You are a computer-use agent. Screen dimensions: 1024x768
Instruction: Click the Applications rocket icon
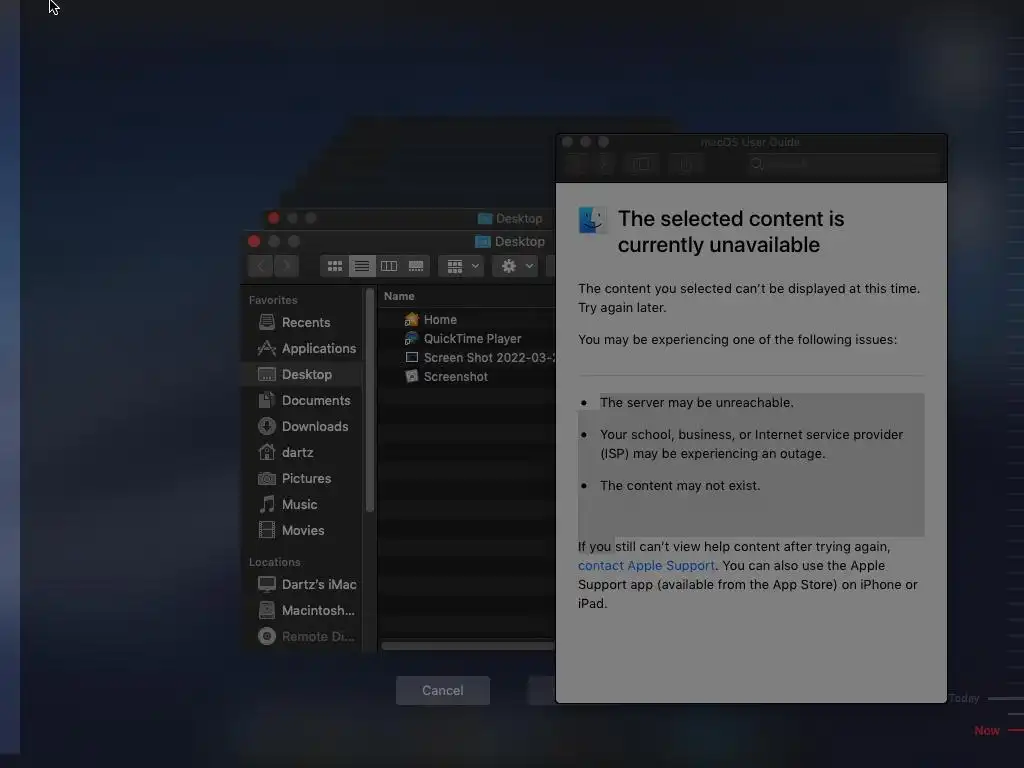click(x=266, y=348)
